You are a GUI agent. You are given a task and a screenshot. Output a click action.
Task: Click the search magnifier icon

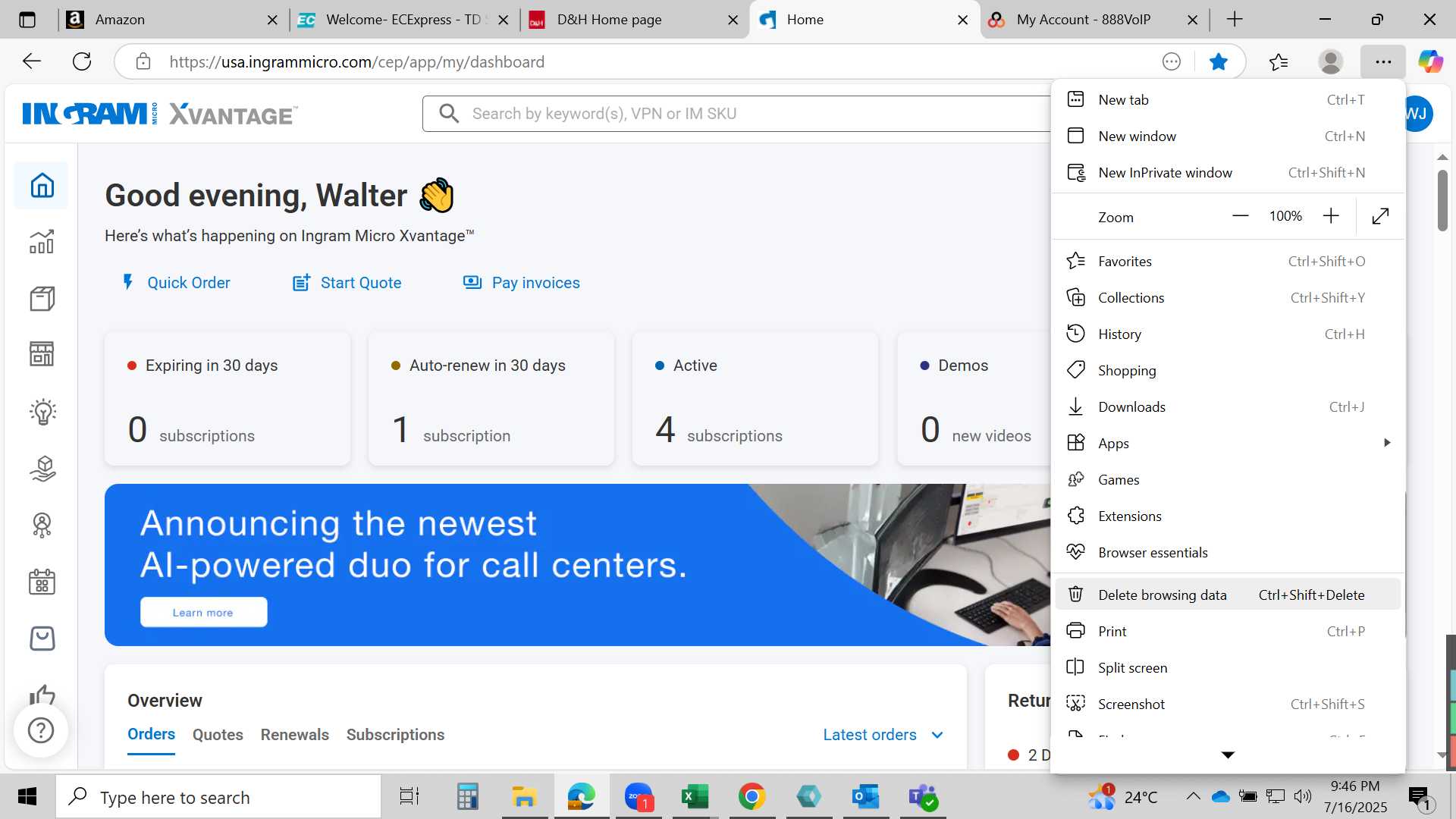(x=449, y=114)
